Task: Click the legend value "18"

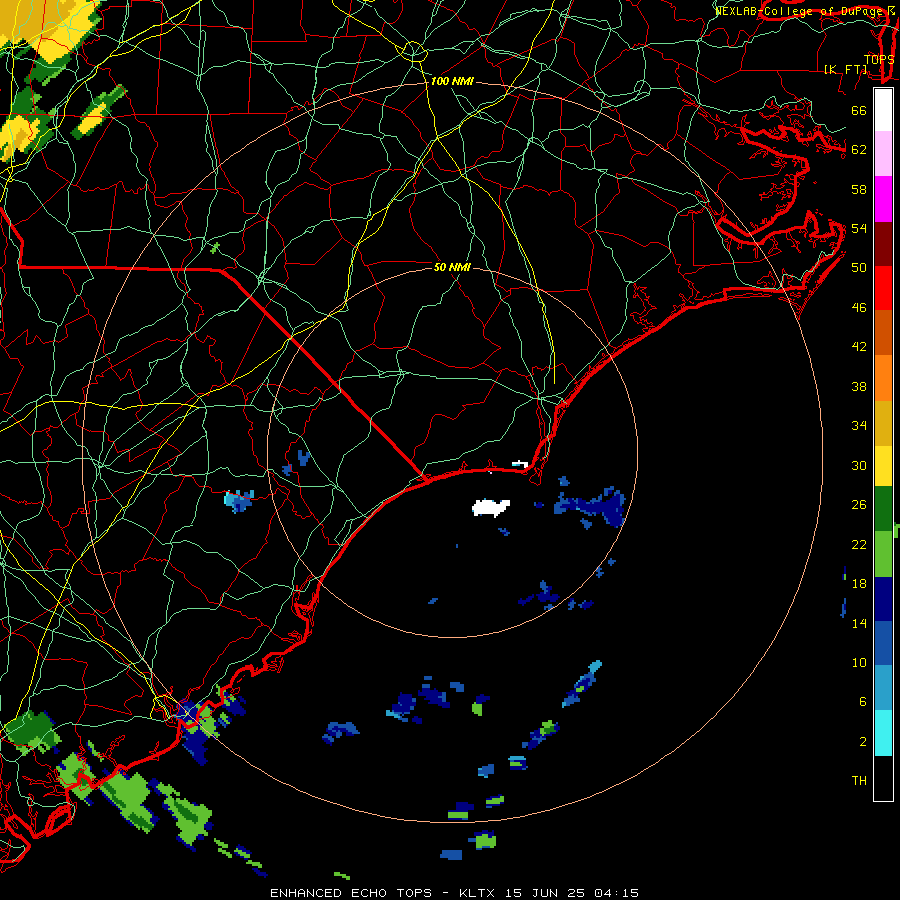Action: [859, 584]
